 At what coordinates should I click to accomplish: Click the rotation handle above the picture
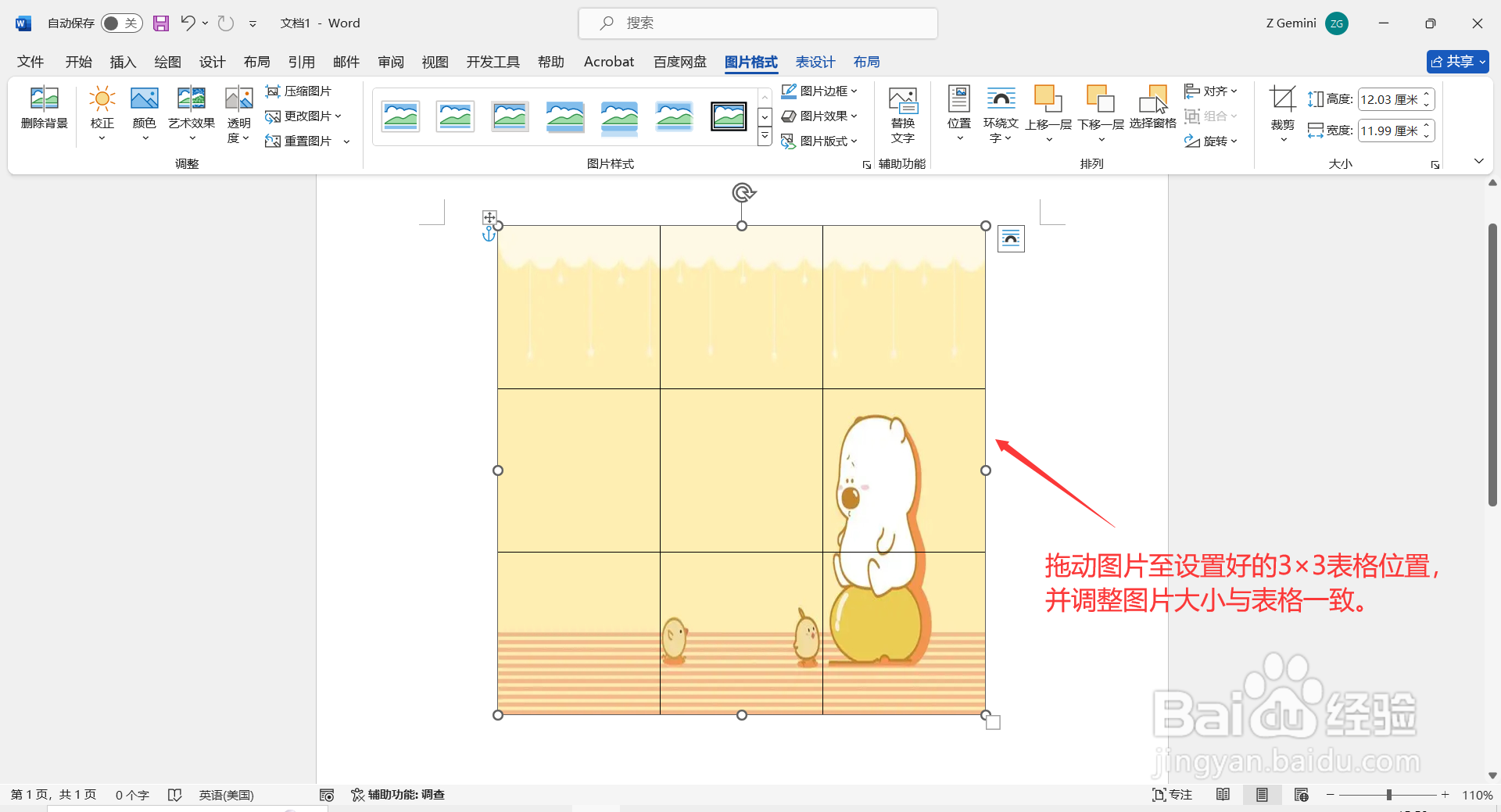[743, 192]
